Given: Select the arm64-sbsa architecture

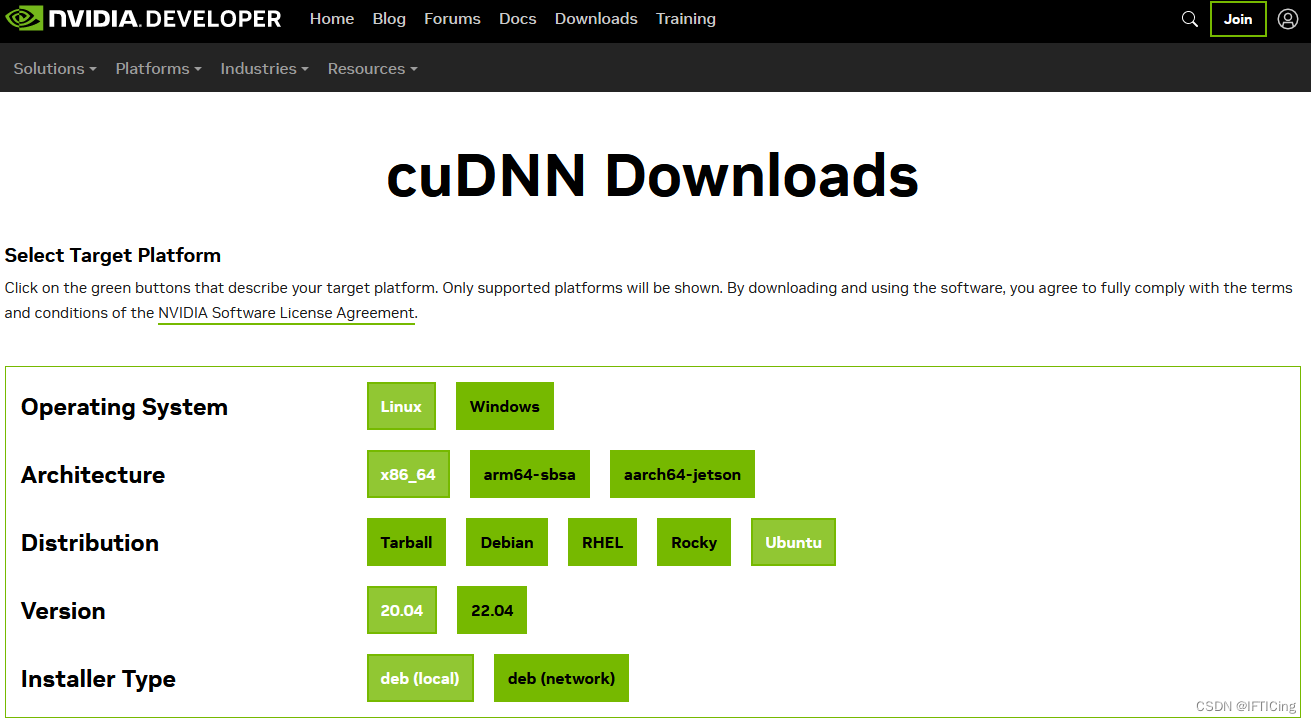Looking at the screenshot, I should pos(530,474).
